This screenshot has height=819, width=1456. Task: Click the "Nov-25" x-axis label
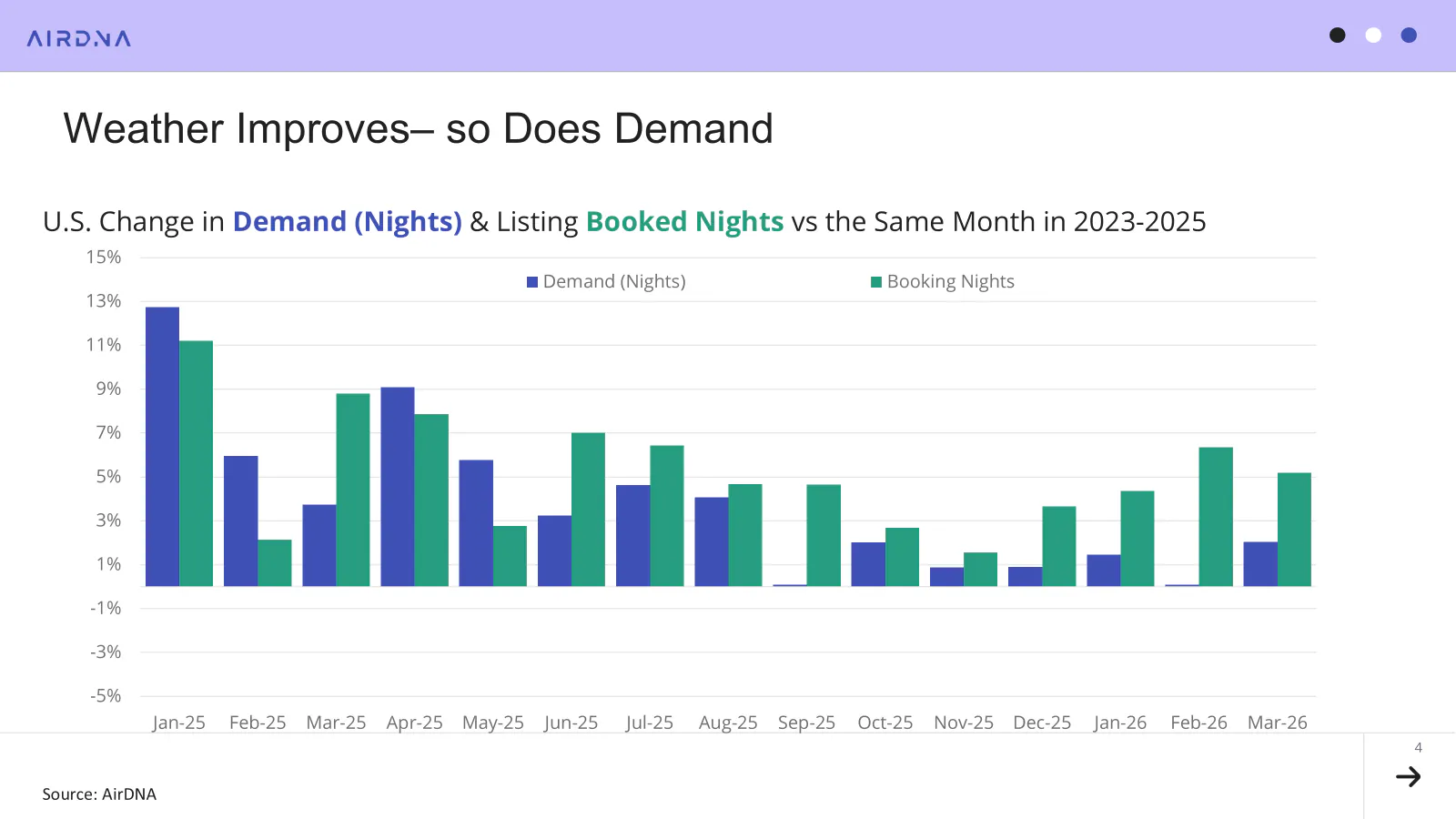click(x=964, y=723)
